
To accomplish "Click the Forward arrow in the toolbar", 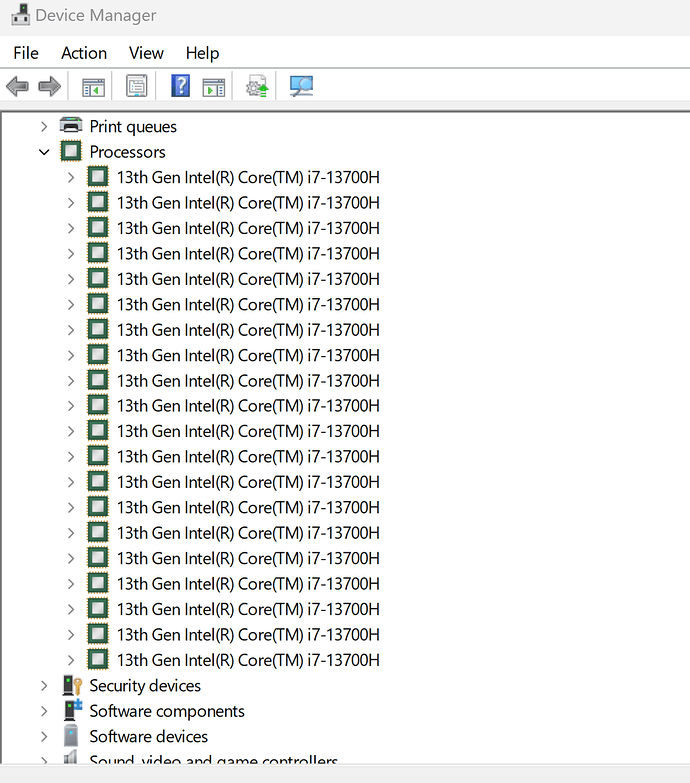I will [49, 87].
